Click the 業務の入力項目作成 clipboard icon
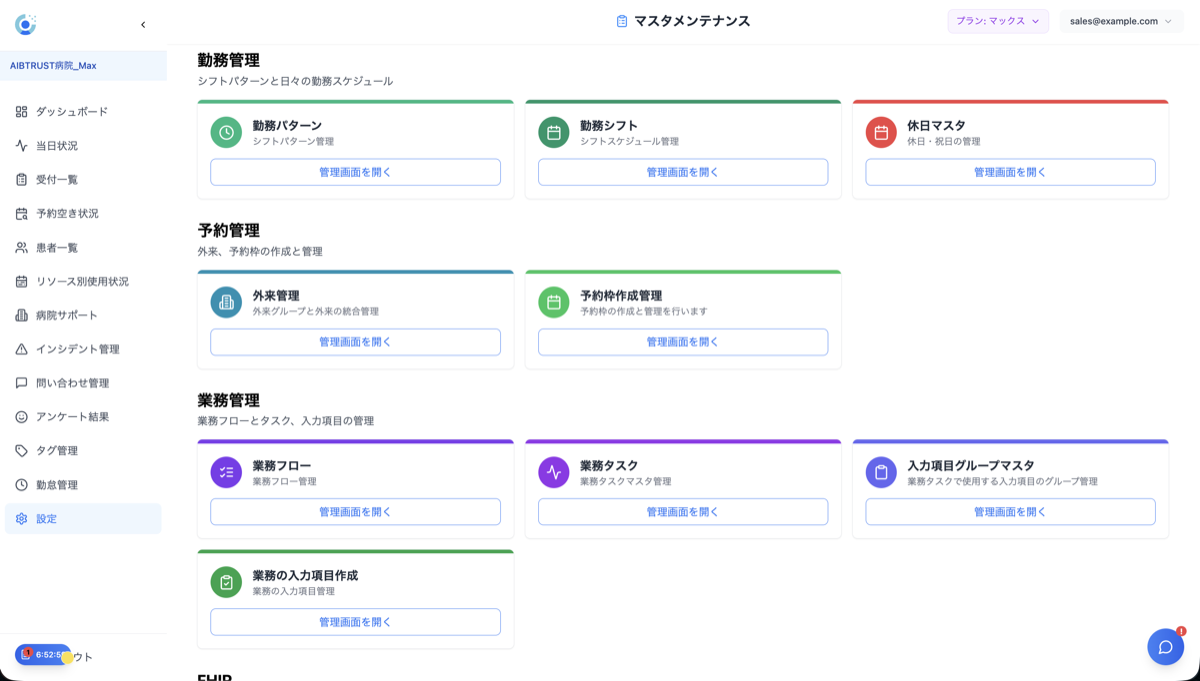The image size is (1200, 681). (x=225, y=581)
